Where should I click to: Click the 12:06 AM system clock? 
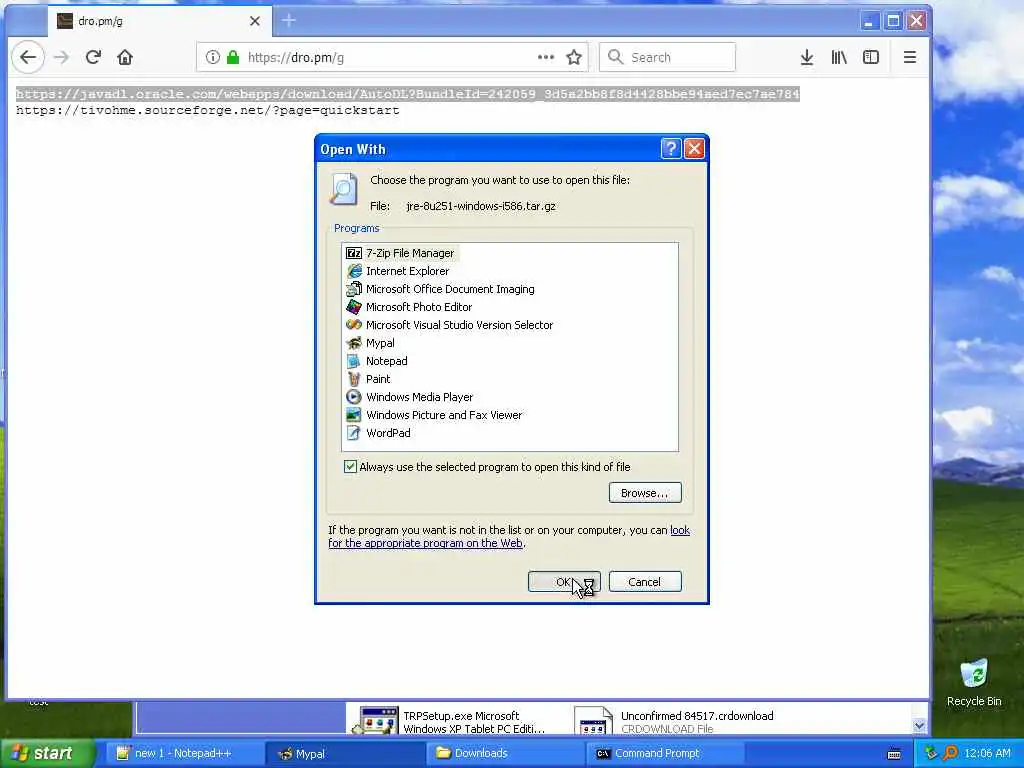987,753
